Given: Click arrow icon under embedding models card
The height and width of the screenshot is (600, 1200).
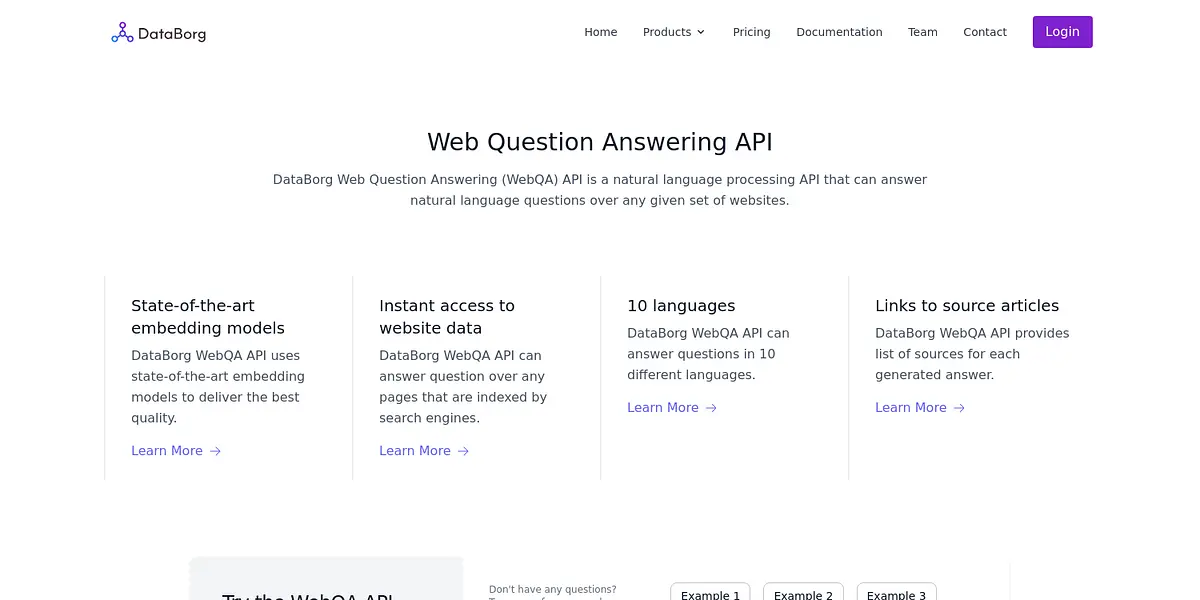Looking at the screenshot, I should [x=215, y=451].
